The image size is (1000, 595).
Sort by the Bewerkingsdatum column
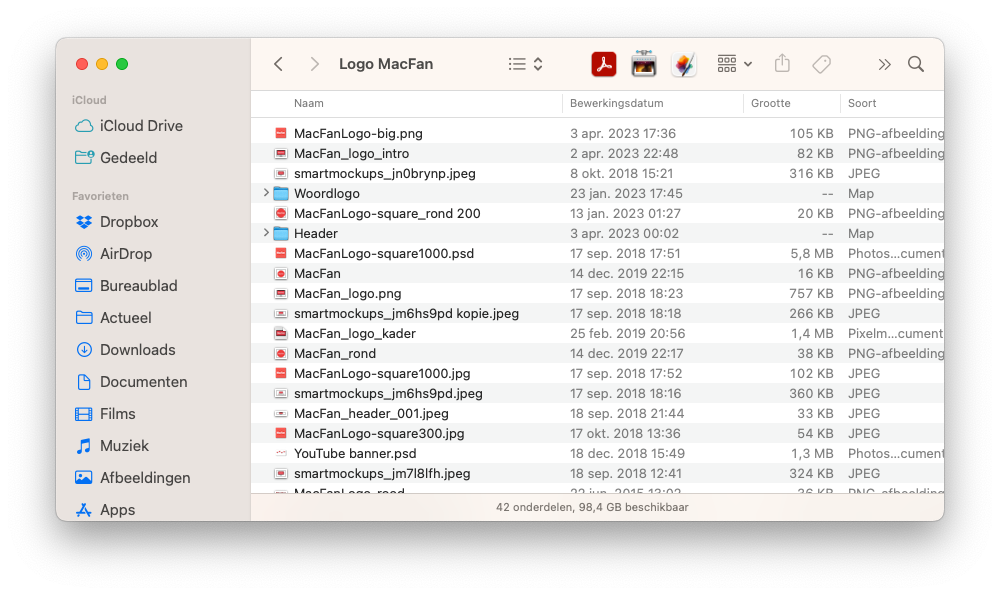click(x=616, y=103)
